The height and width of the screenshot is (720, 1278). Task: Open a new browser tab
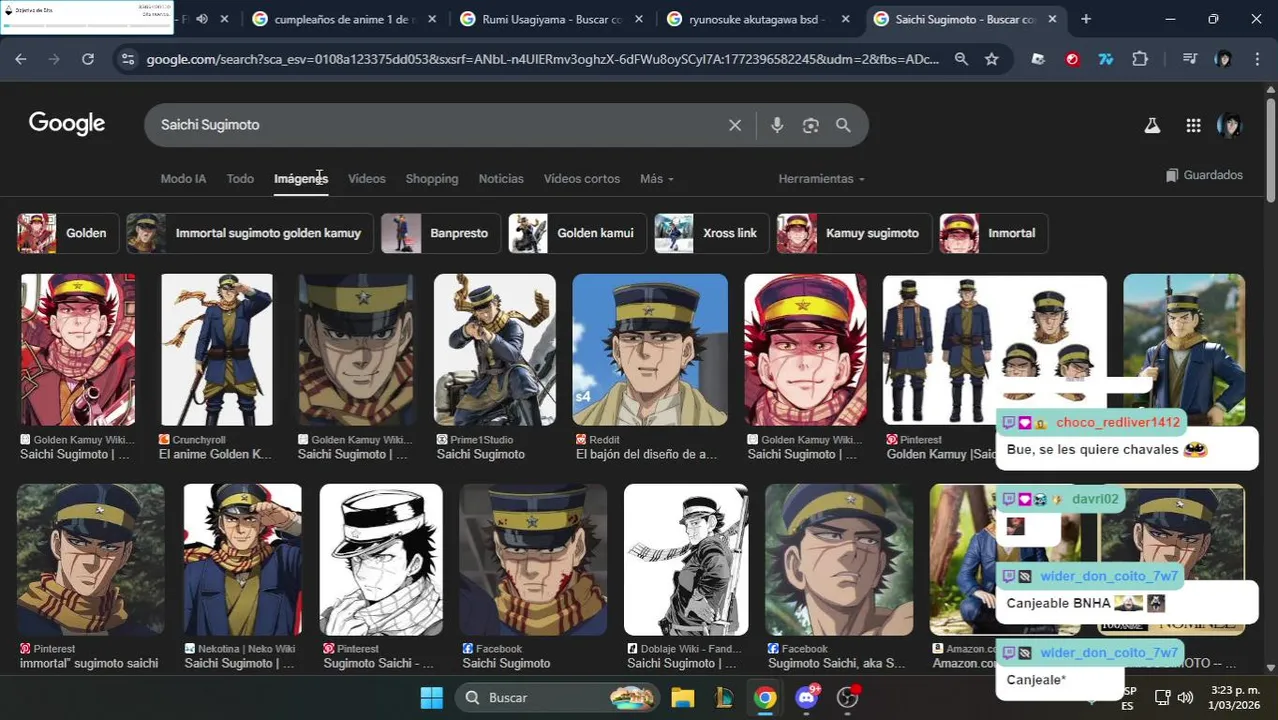[1086, 19]
